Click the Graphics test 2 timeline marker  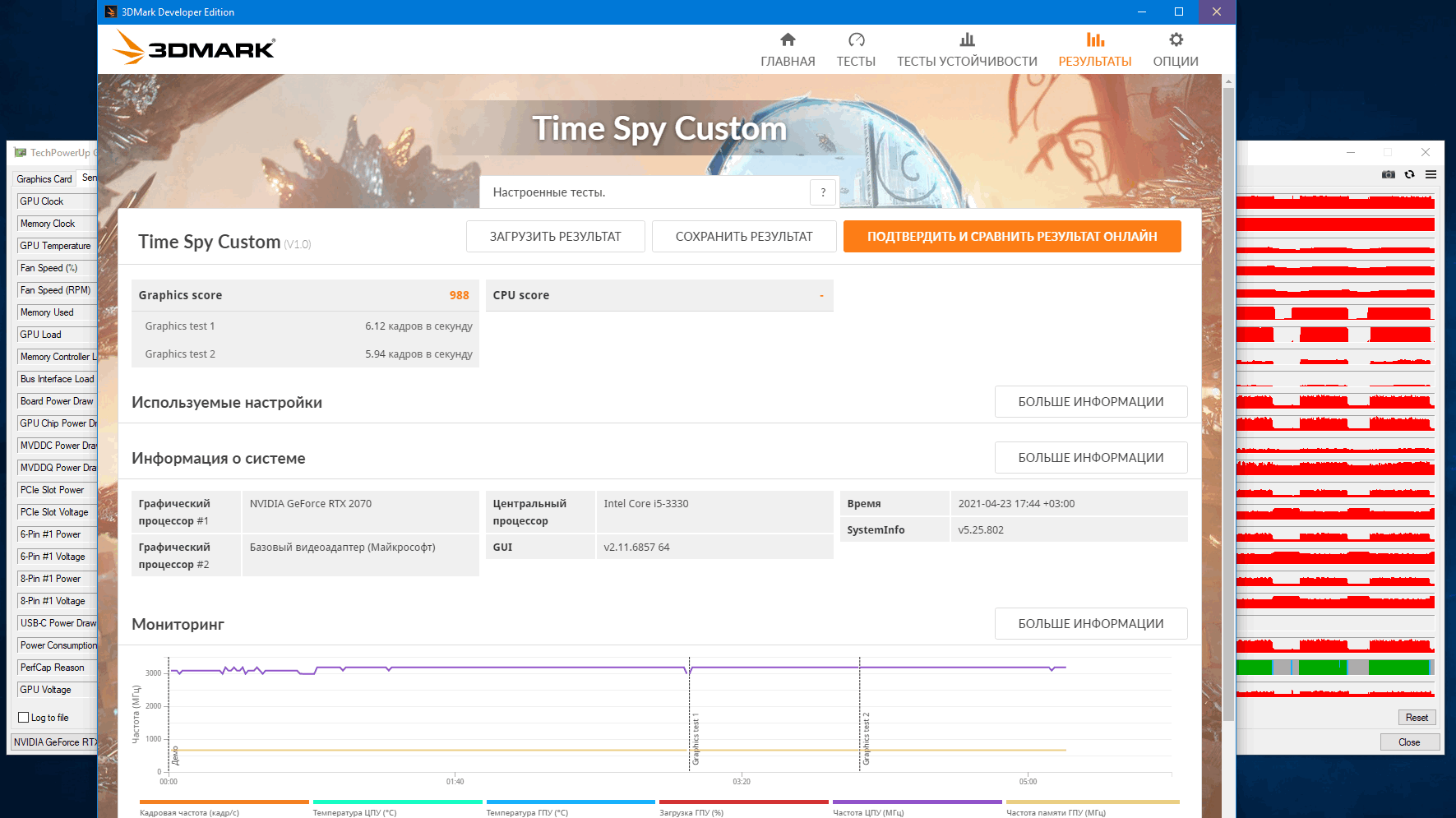click(866, 738)
